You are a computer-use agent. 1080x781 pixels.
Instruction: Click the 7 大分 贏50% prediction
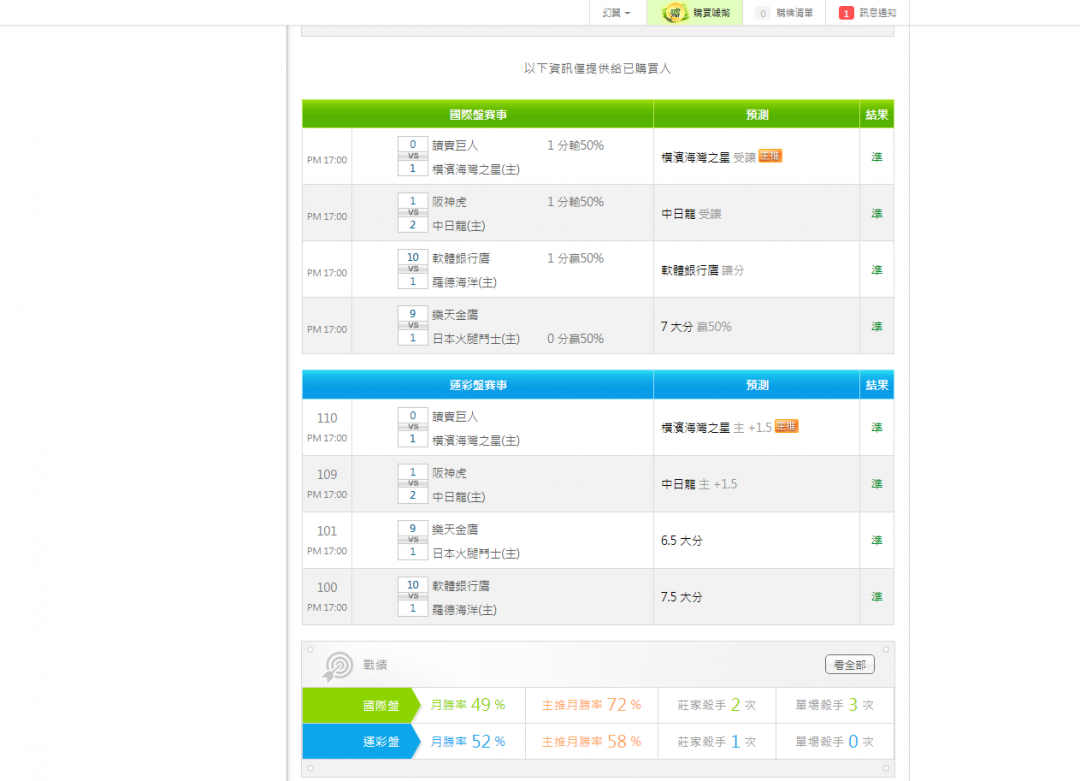[x=696, y=327]
